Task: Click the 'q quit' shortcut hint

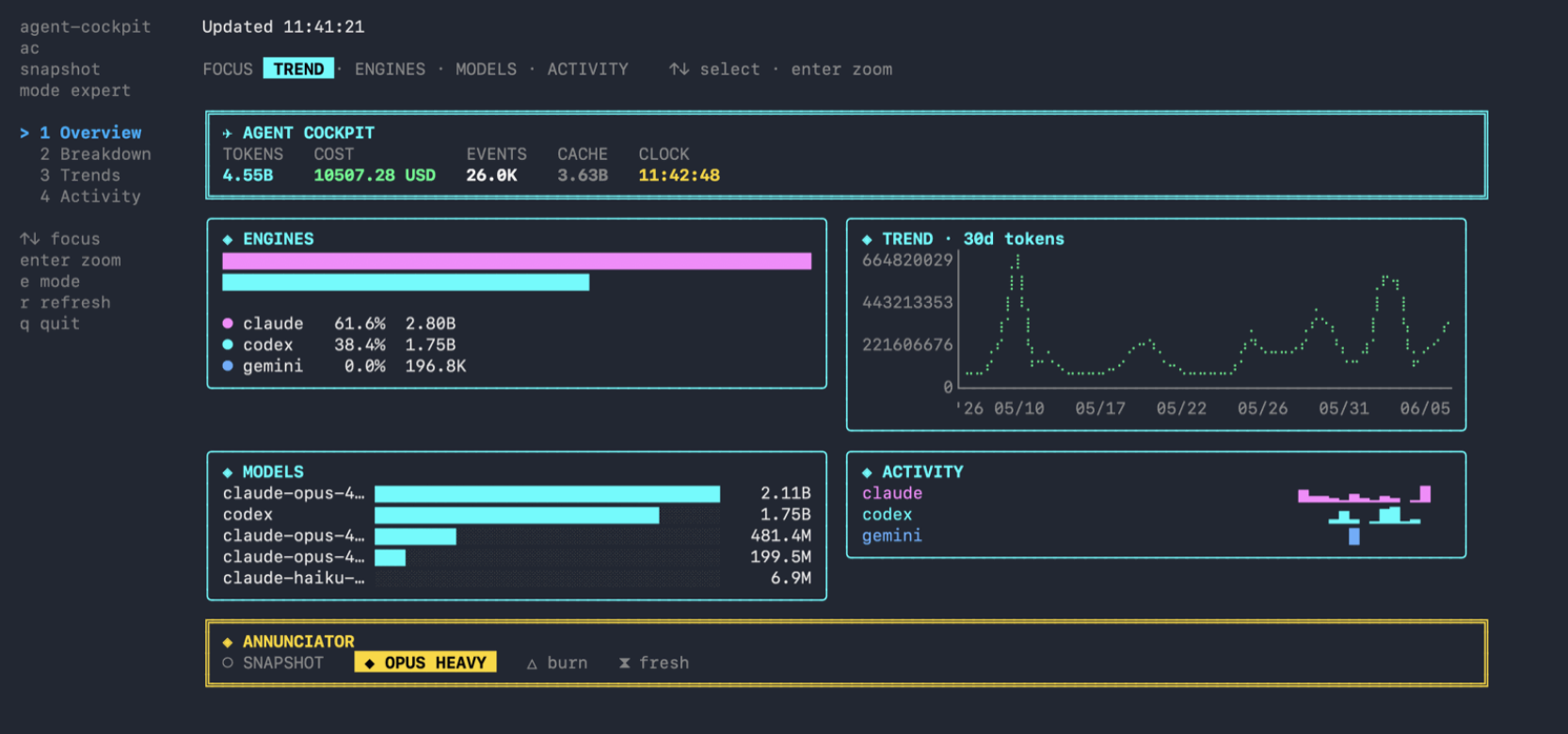Action: pyautogui.click(x=50, y=324)
